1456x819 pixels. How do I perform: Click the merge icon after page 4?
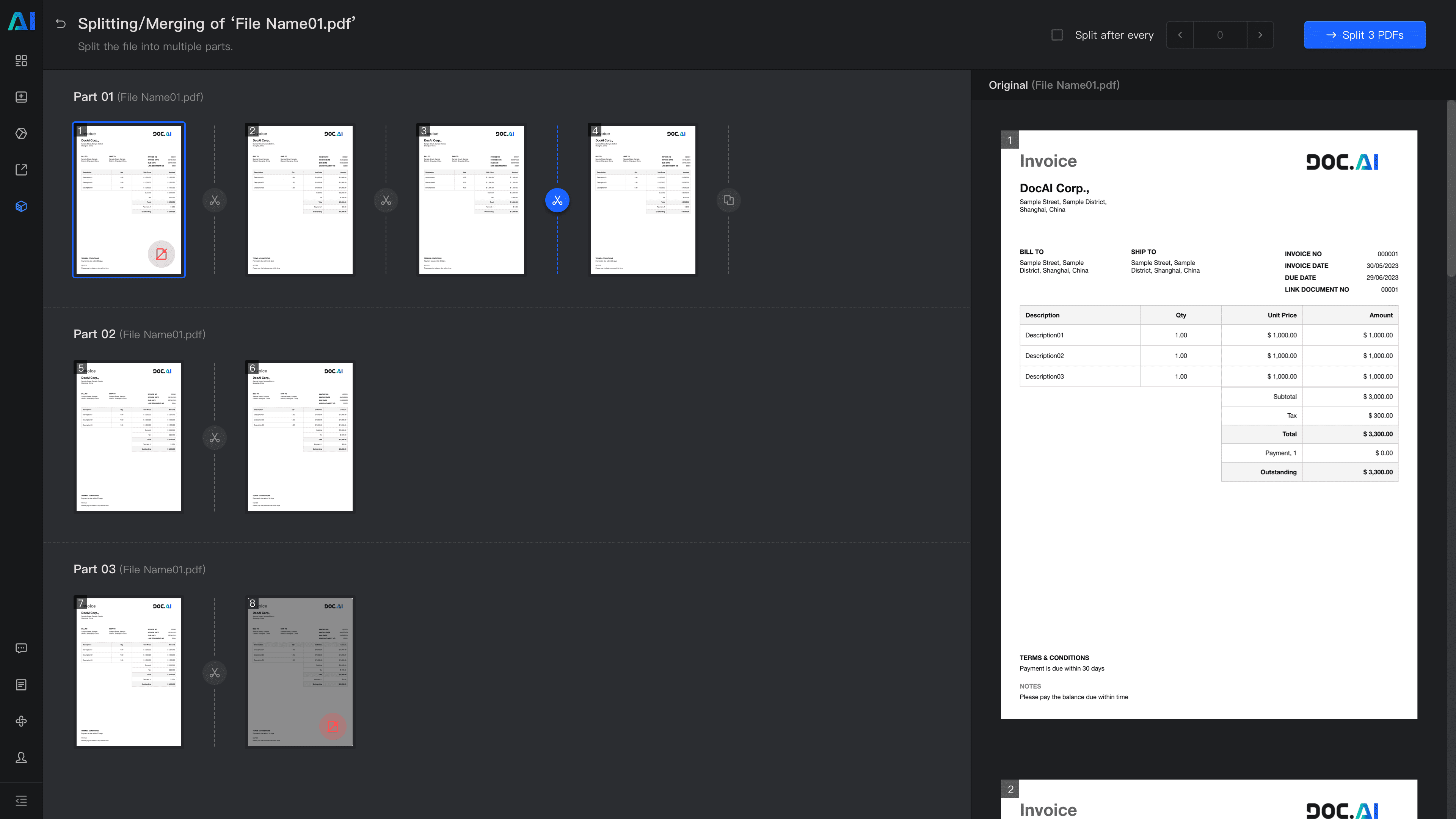(728, 200)
